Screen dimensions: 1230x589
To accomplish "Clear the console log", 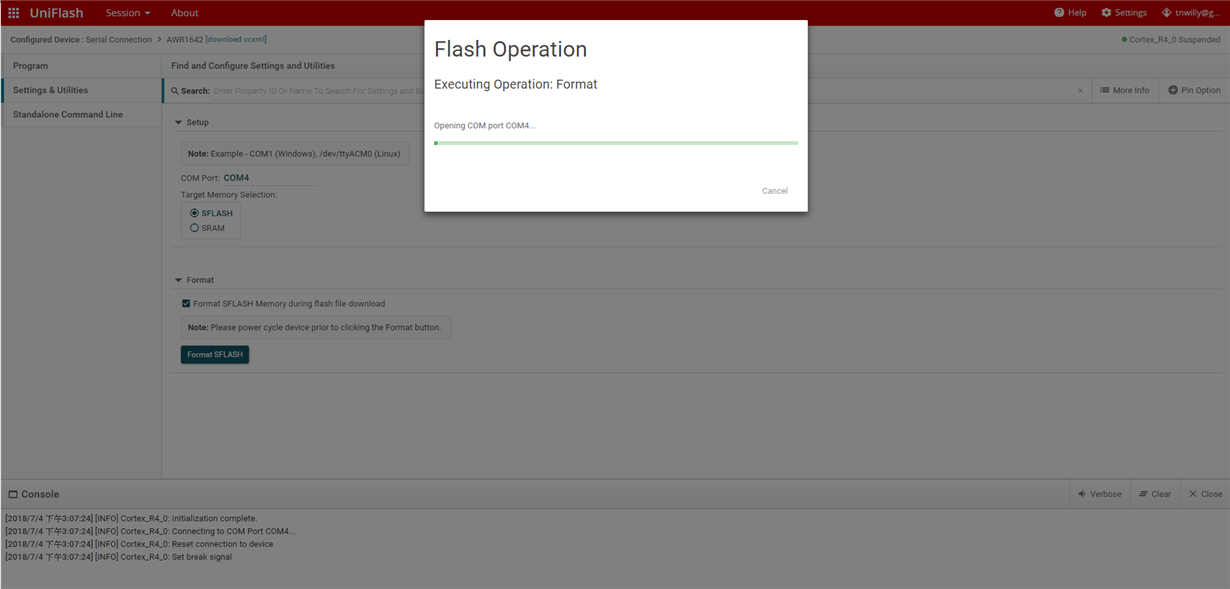I will point(1155,494).
